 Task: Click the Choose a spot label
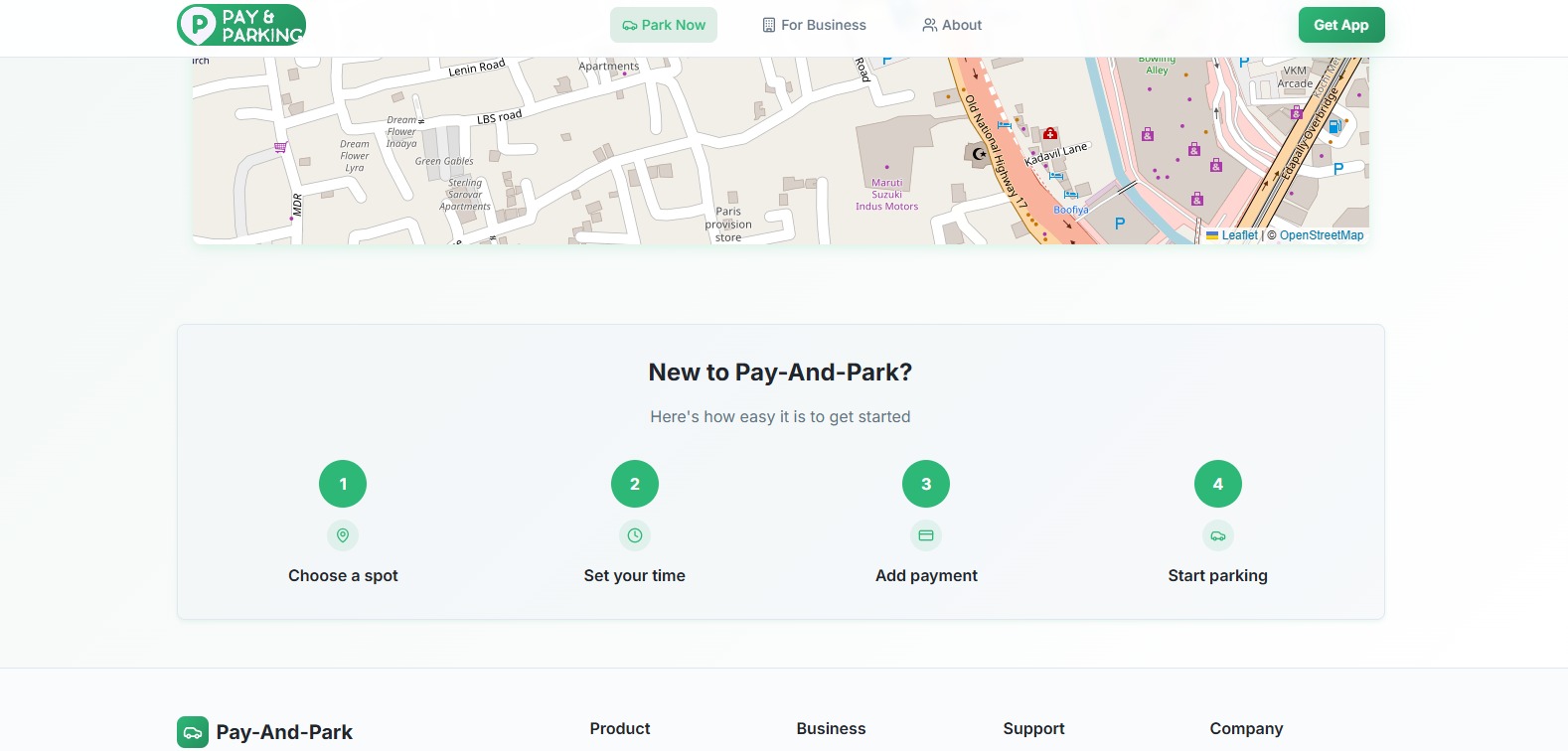click(x=343, y=575)
